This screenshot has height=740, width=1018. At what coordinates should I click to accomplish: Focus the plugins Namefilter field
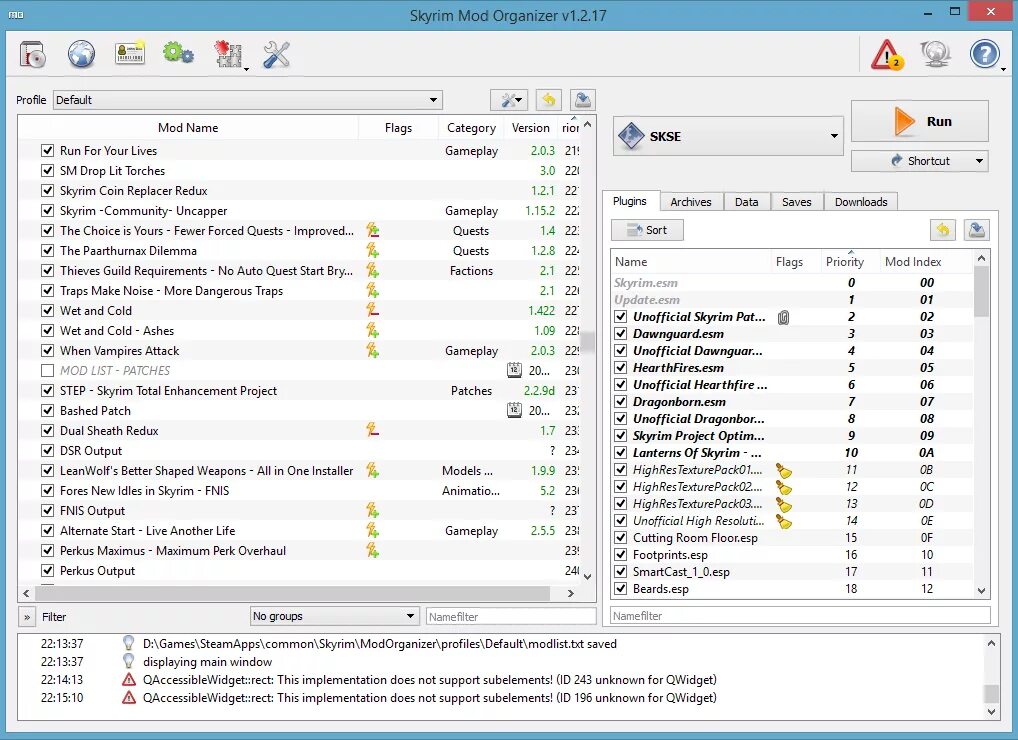tap(800, 615)
